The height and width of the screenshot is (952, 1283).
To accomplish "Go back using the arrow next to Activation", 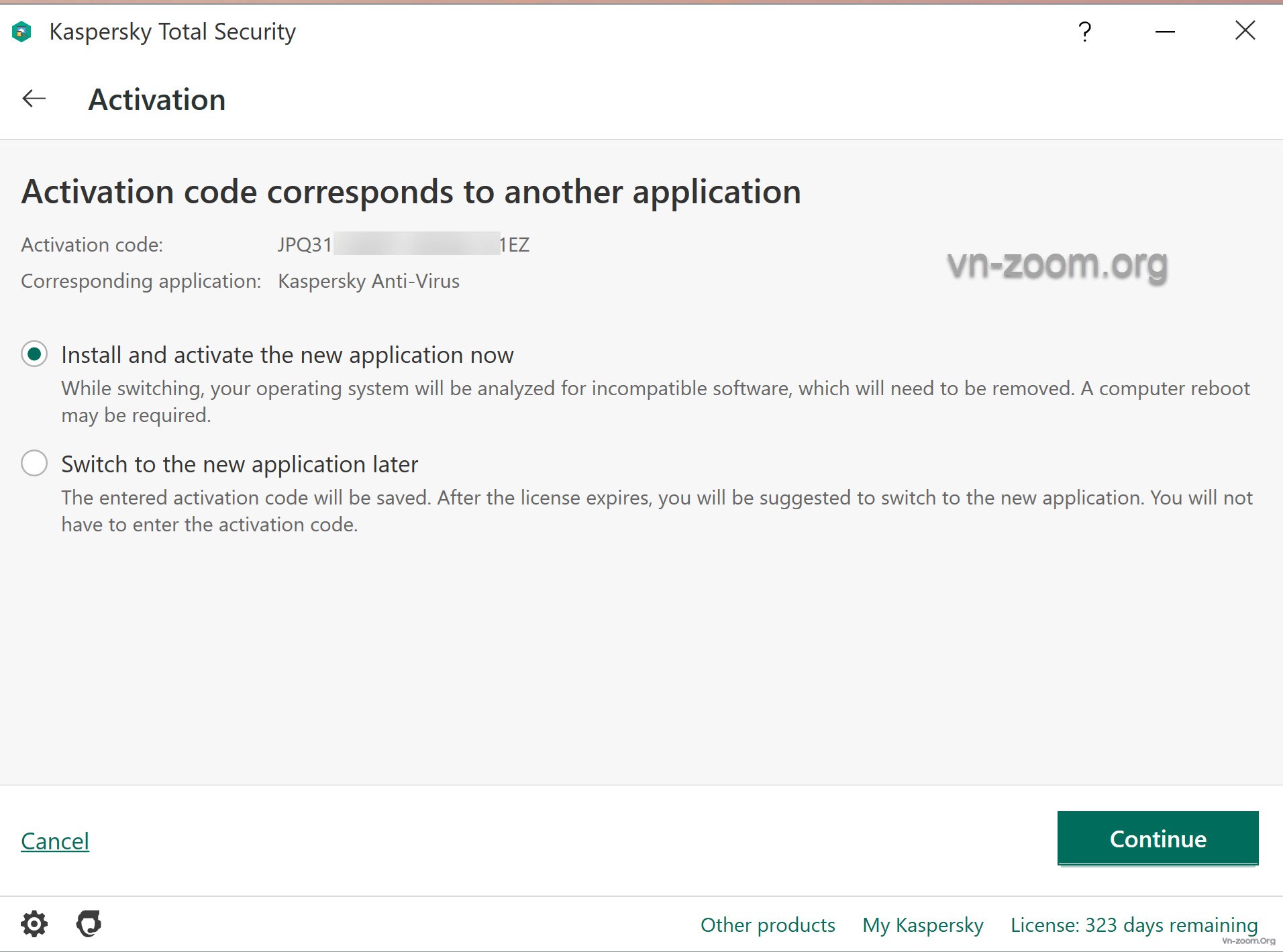I will click(x=34, y=99).
